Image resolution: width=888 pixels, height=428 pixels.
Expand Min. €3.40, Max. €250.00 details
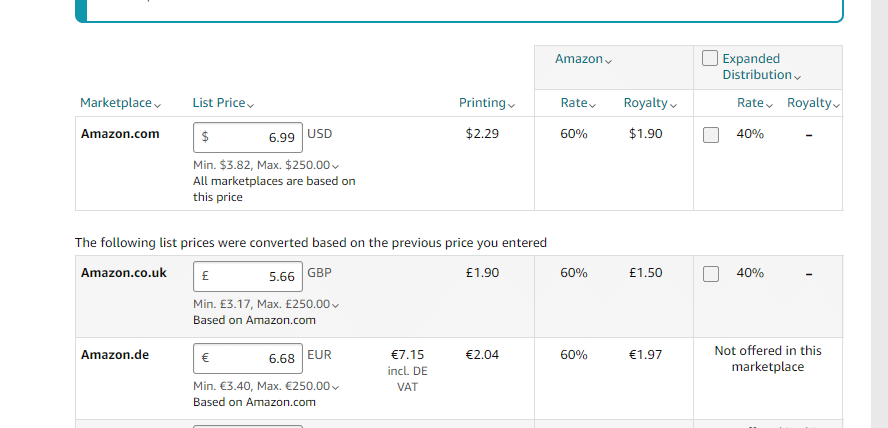pos(266,386)
